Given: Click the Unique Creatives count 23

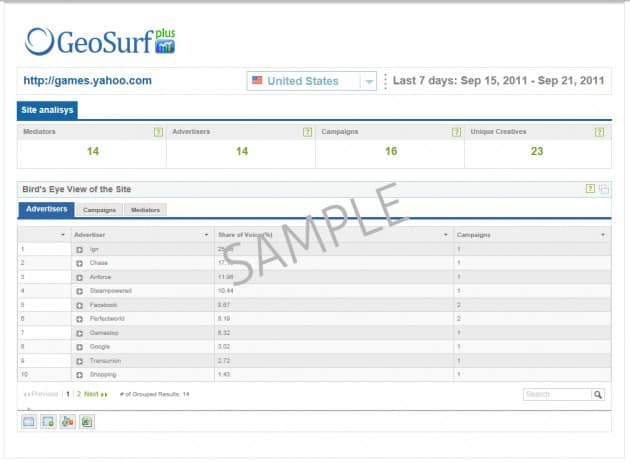Looking at the screenshot, I should tap(537, 151).
